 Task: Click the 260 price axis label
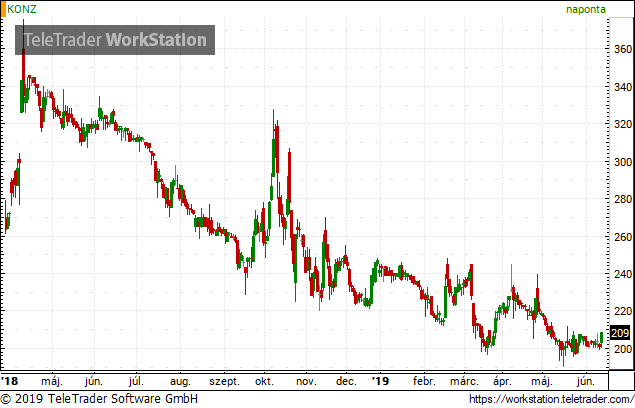point(623,237)
